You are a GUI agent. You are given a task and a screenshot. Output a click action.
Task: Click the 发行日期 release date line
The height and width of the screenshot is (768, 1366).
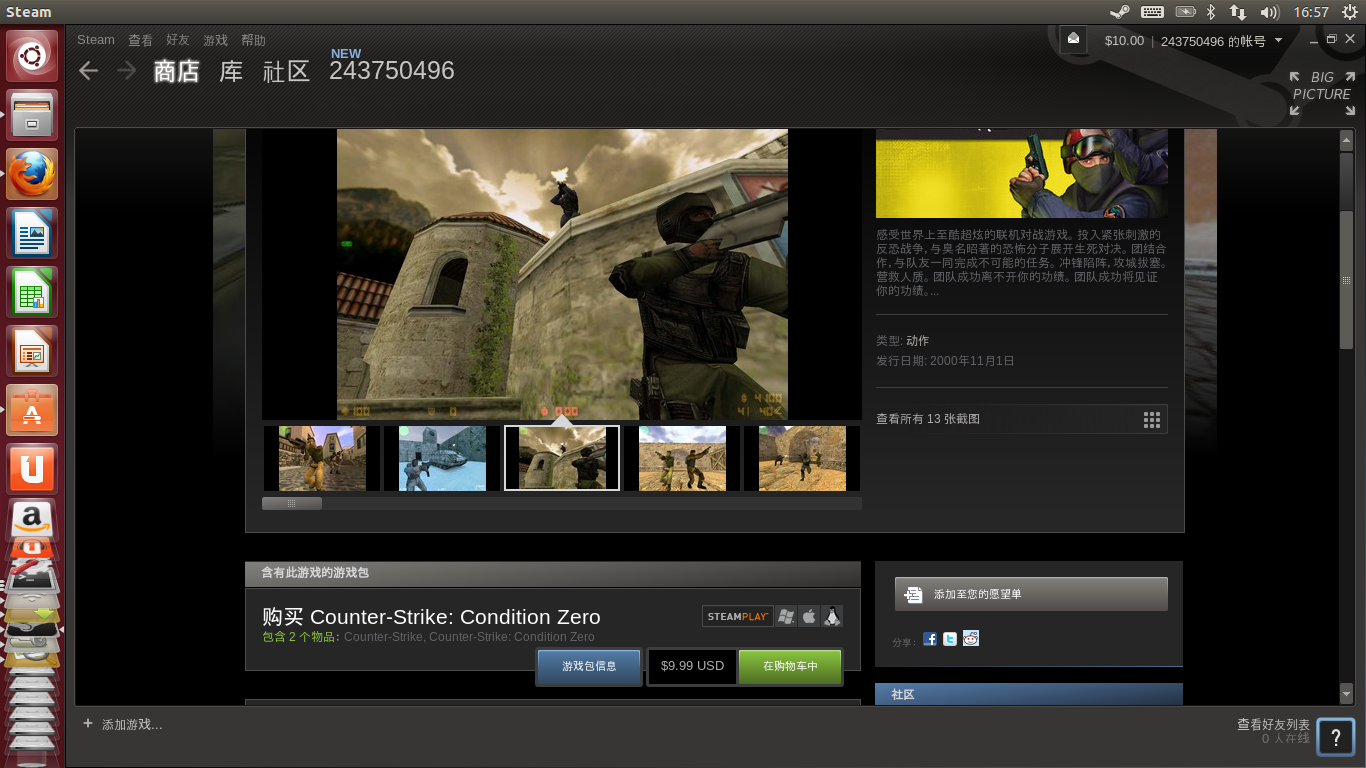(x=945, y=361)
